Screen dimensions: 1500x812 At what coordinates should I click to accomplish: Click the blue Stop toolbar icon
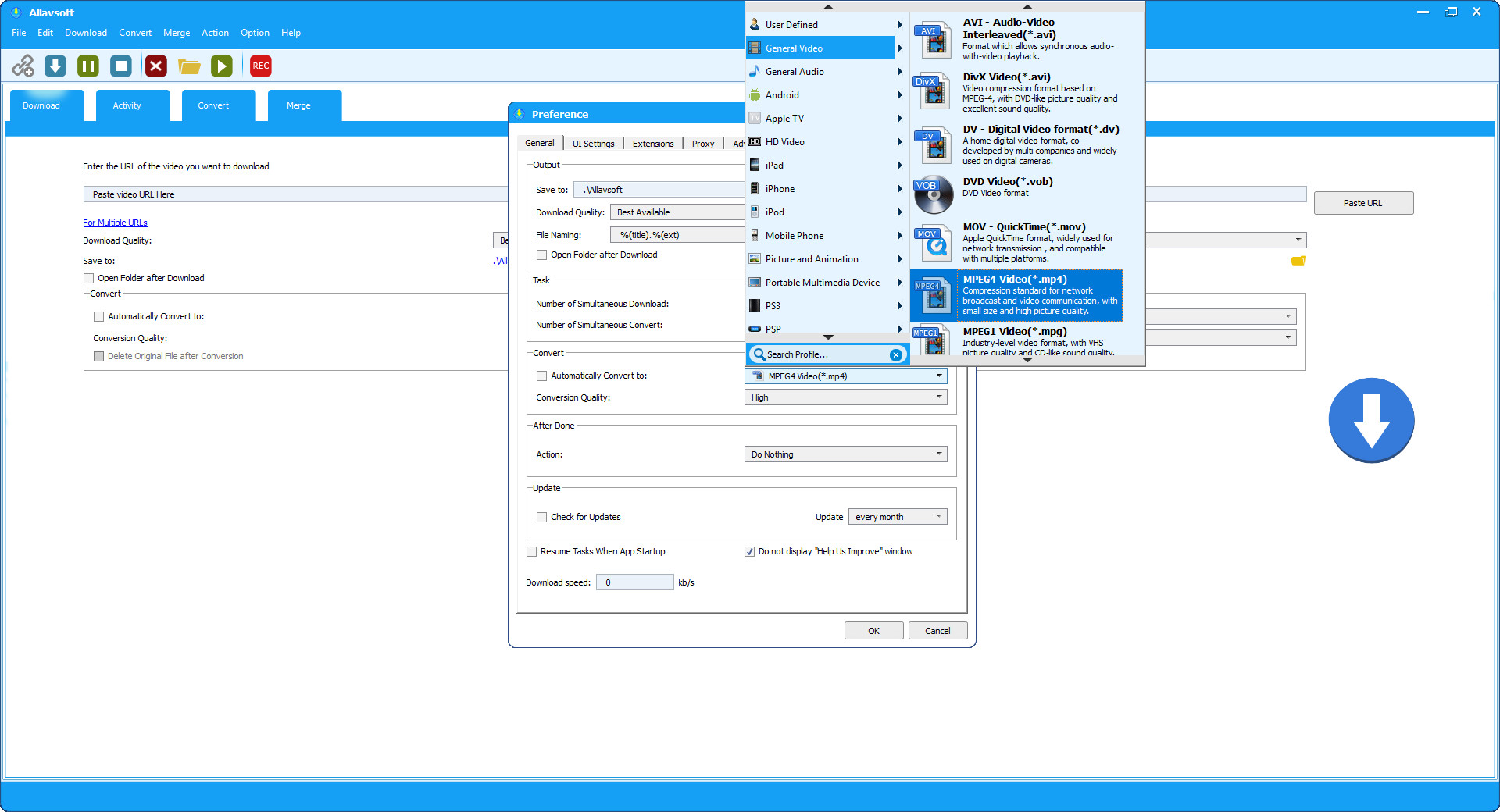[121, 66]
